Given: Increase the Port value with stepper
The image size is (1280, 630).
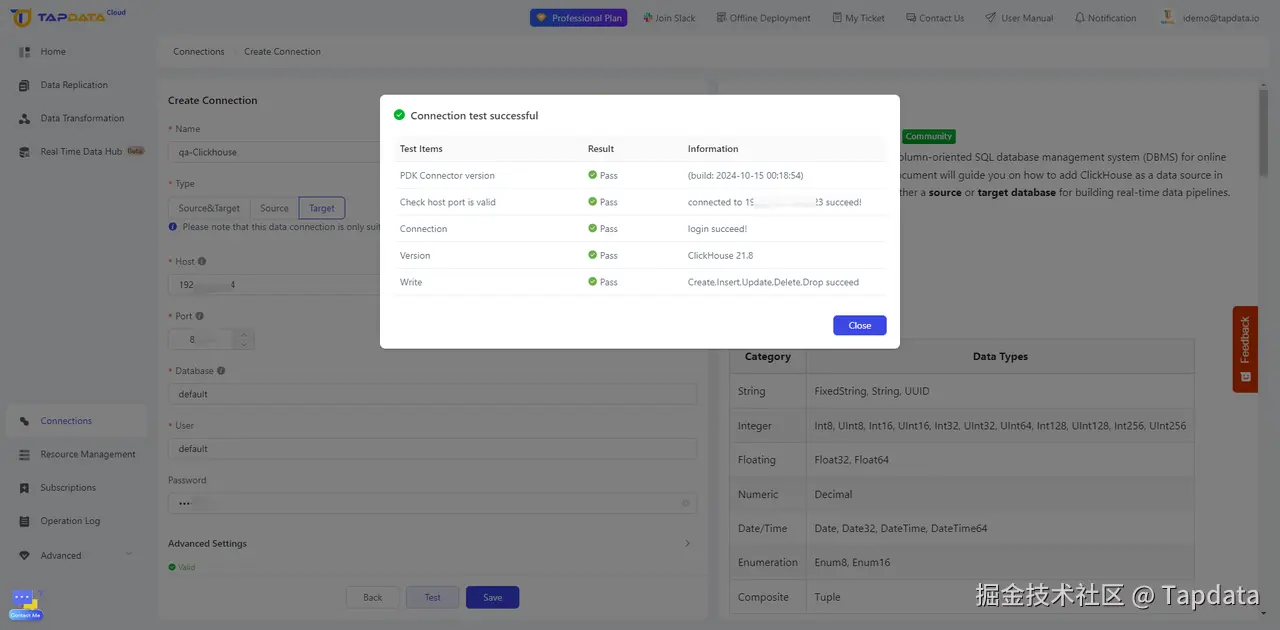Looking at the screenshot, I should (244, 334).
